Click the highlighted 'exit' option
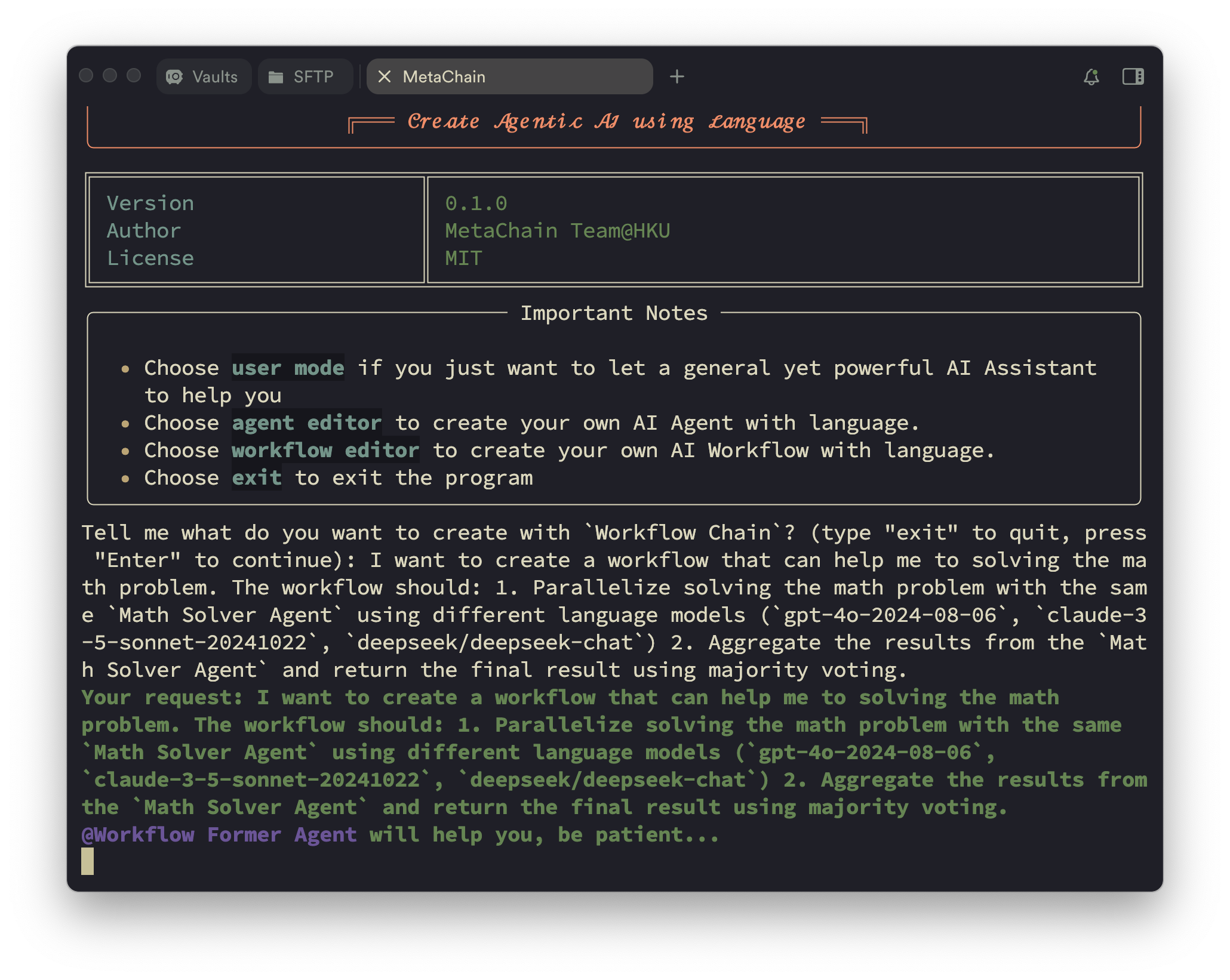This screenshot has width=1230, height=980. coord(257,477)
